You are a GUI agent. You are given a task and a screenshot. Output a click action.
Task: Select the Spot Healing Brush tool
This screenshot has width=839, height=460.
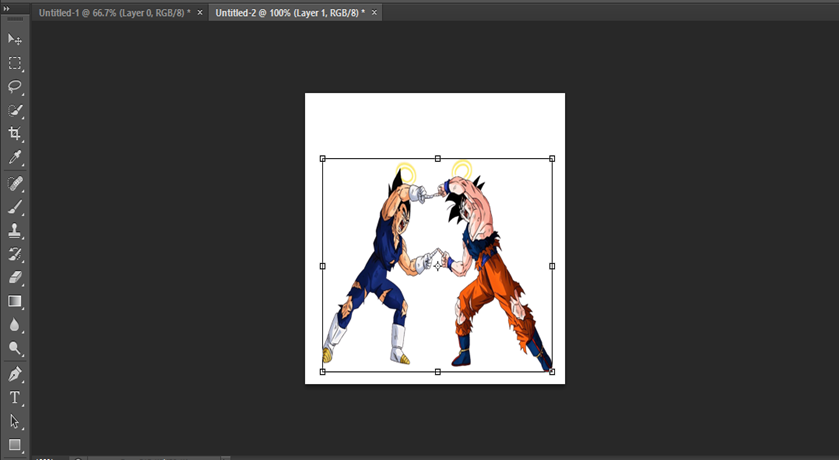[x=14, y=183]
